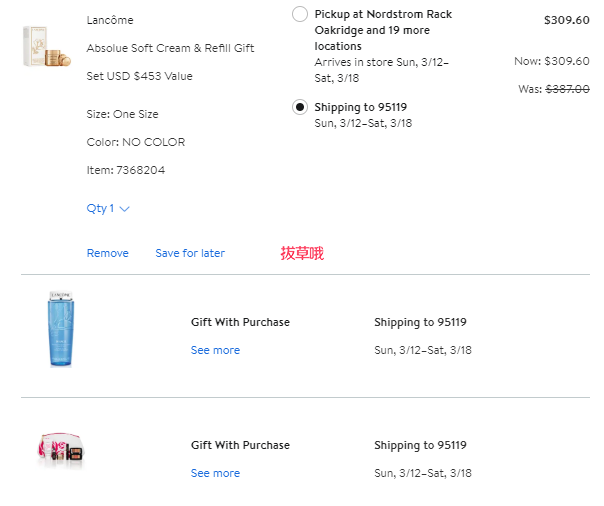Click the Item 7368204 number text
The height and width of the screenshot is (506, 604).
tap(126, 170)
